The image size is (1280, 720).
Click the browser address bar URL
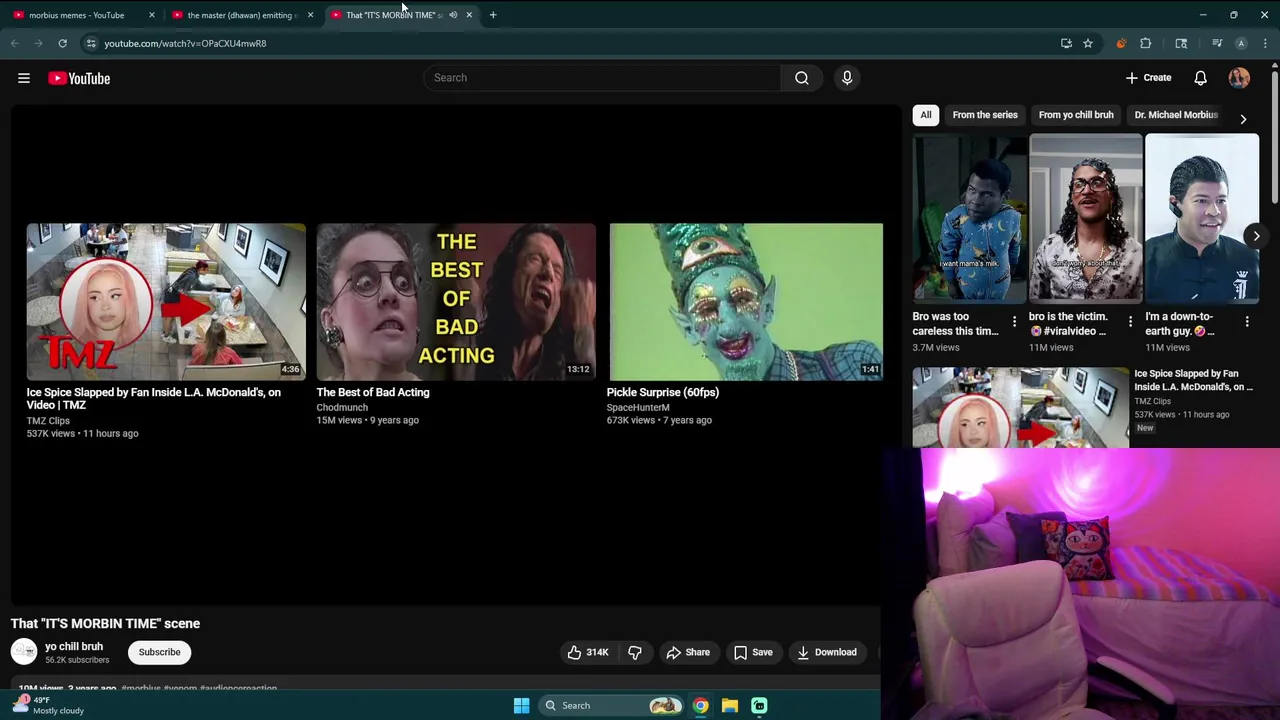(185, 43)
